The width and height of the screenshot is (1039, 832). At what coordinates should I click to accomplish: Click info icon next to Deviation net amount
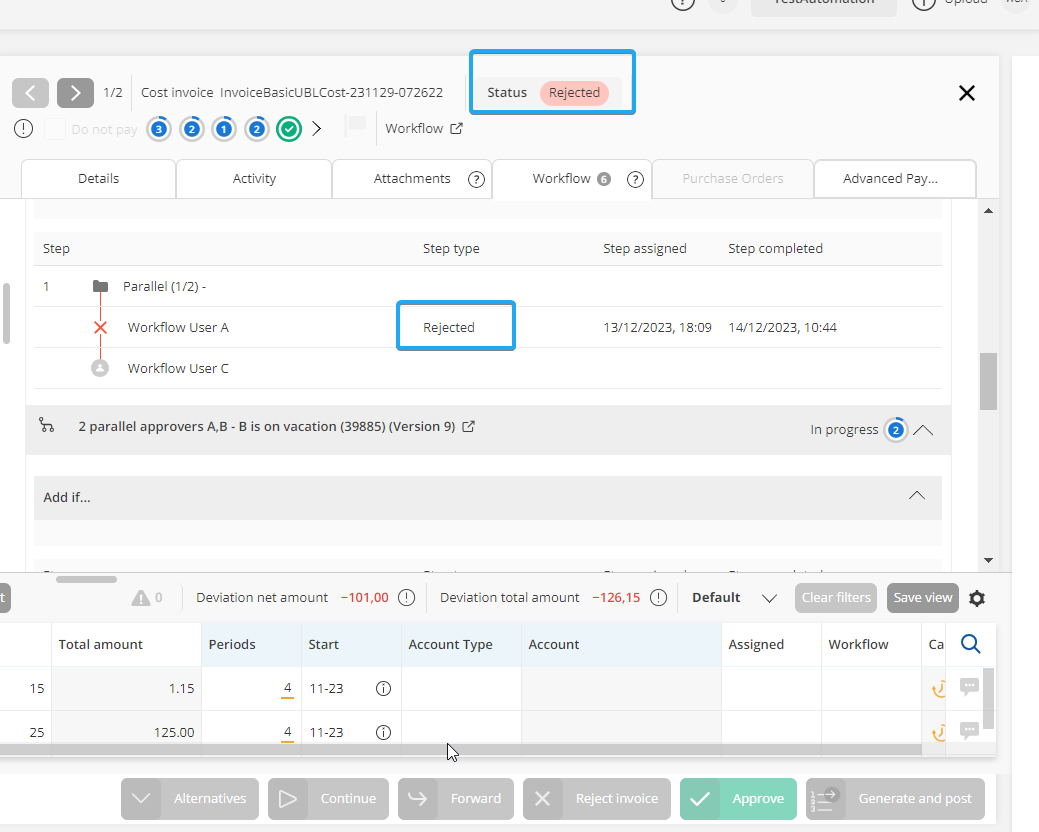click(x=406, y=598)
